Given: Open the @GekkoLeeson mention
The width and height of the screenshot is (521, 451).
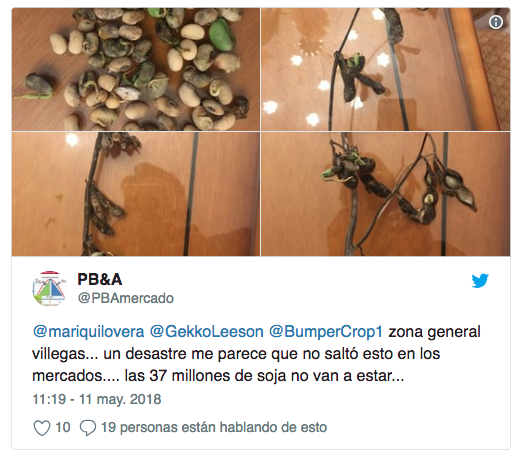Looking at the screenshot, I should [x=206, y=332].
